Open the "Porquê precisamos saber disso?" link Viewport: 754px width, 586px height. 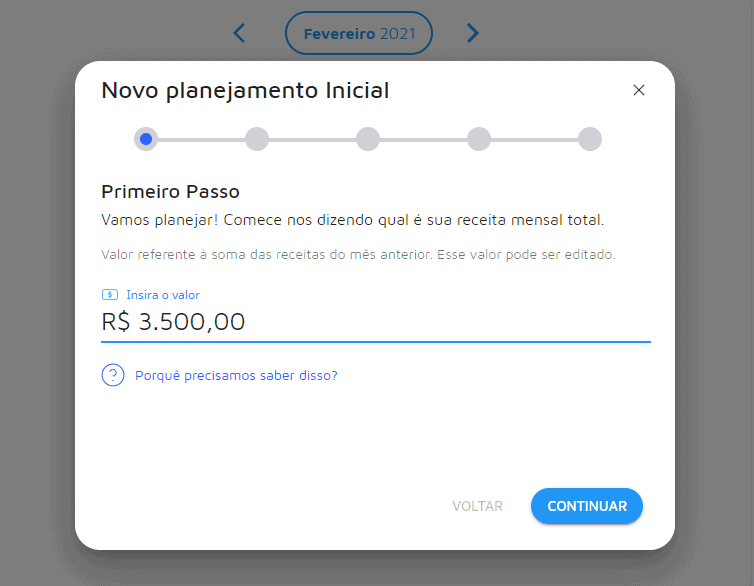coord(236,376)
